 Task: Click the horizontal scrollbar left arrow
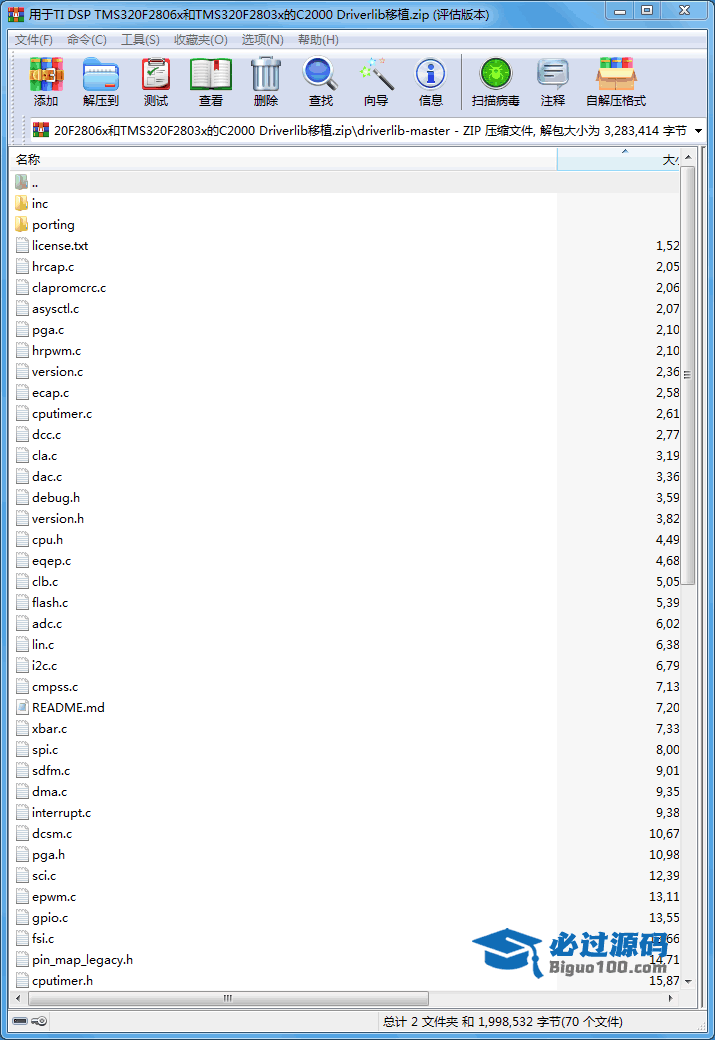pyautogui.click(x=17, y=998)
